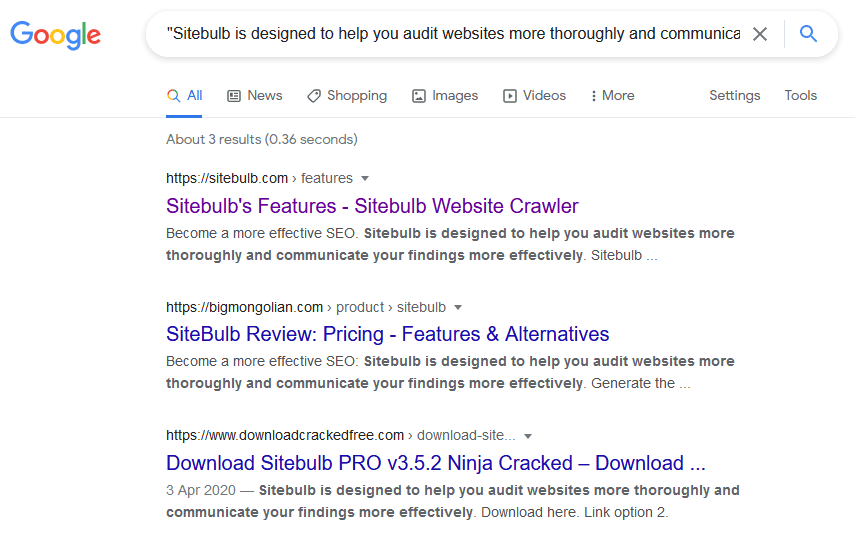Click the News tab newspaper icon
855x534 pixels.
(x=234, y=96)
